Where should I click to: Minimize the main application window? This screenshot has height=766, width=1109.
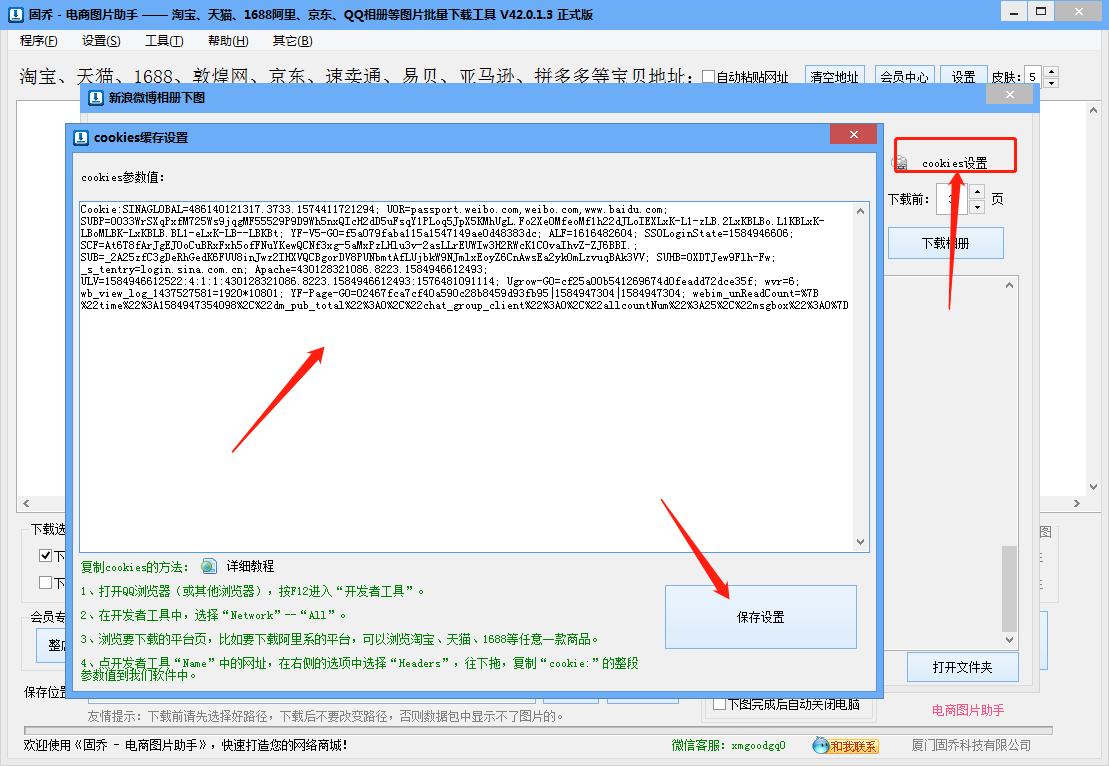(1014, 12)
